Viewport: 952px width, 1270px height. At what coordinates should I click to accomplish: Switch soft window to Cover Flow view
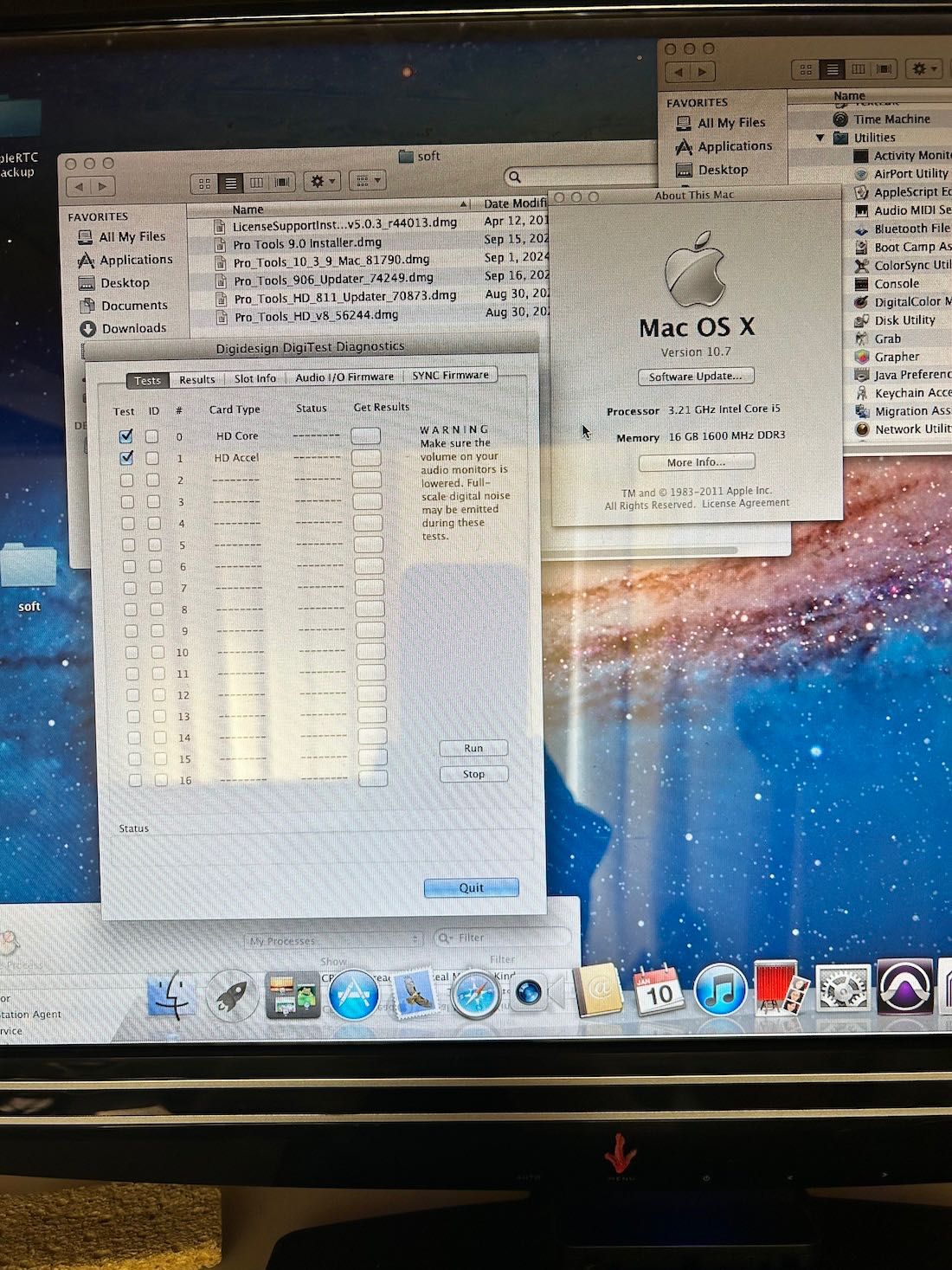pyautogui.click(x=282, y=183)
